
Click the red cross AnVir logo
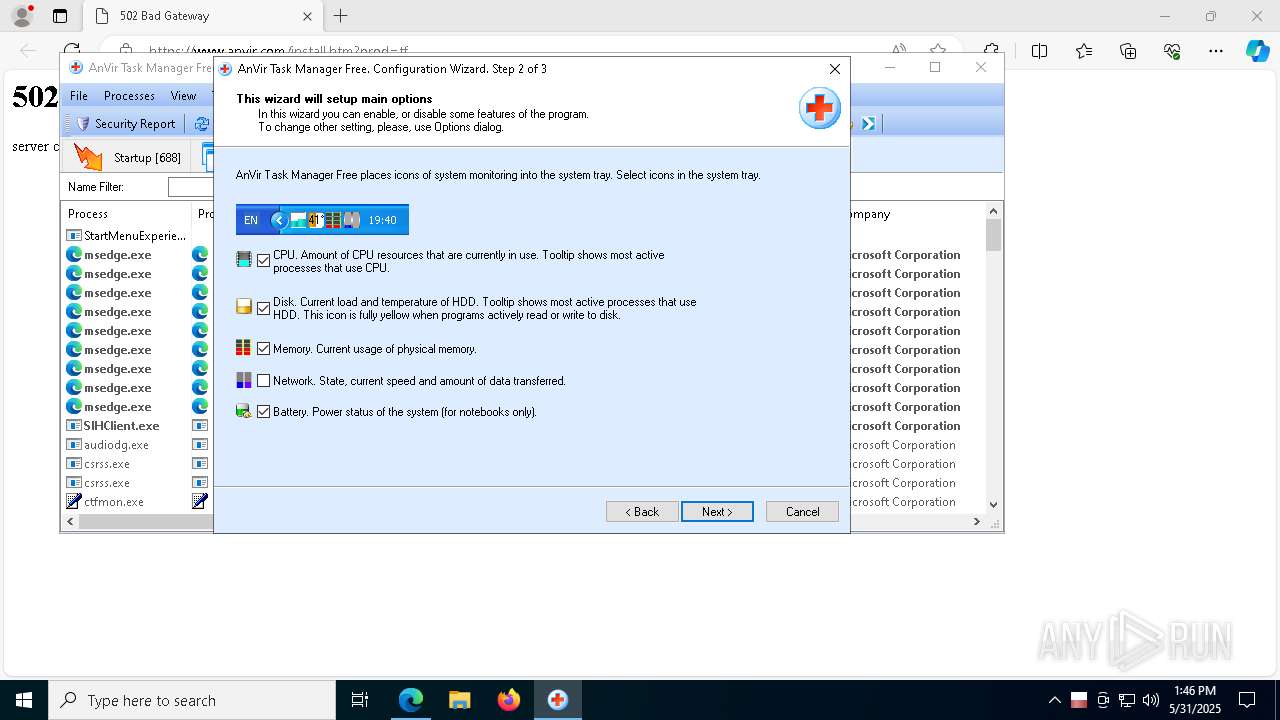819,108
